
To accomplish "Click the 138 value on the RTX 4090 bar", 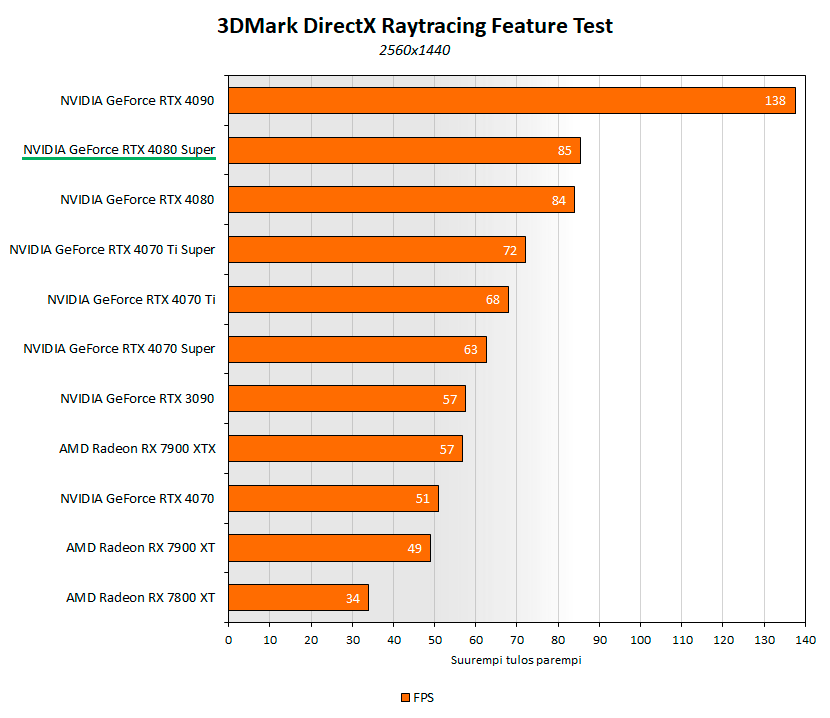I will (775, 101).
